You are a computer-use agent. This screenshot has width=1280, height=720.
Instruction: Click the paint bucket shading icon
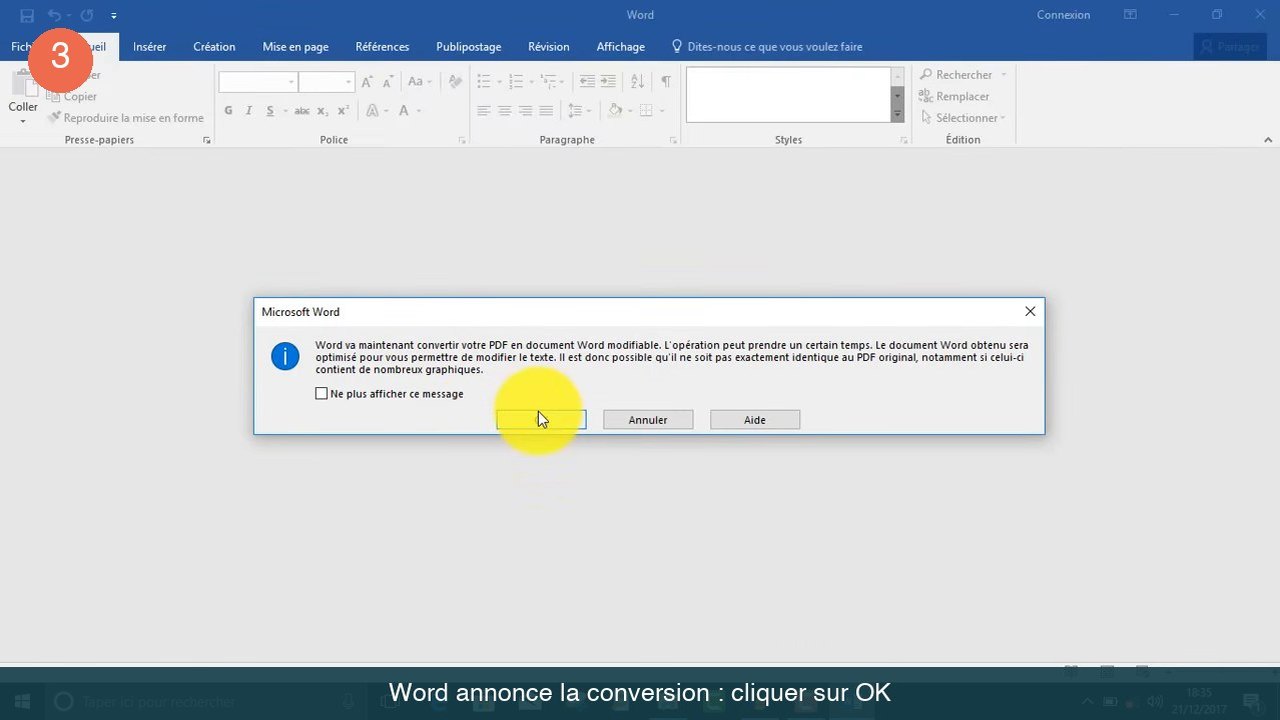pyautogui.click(x=615, y=111)
